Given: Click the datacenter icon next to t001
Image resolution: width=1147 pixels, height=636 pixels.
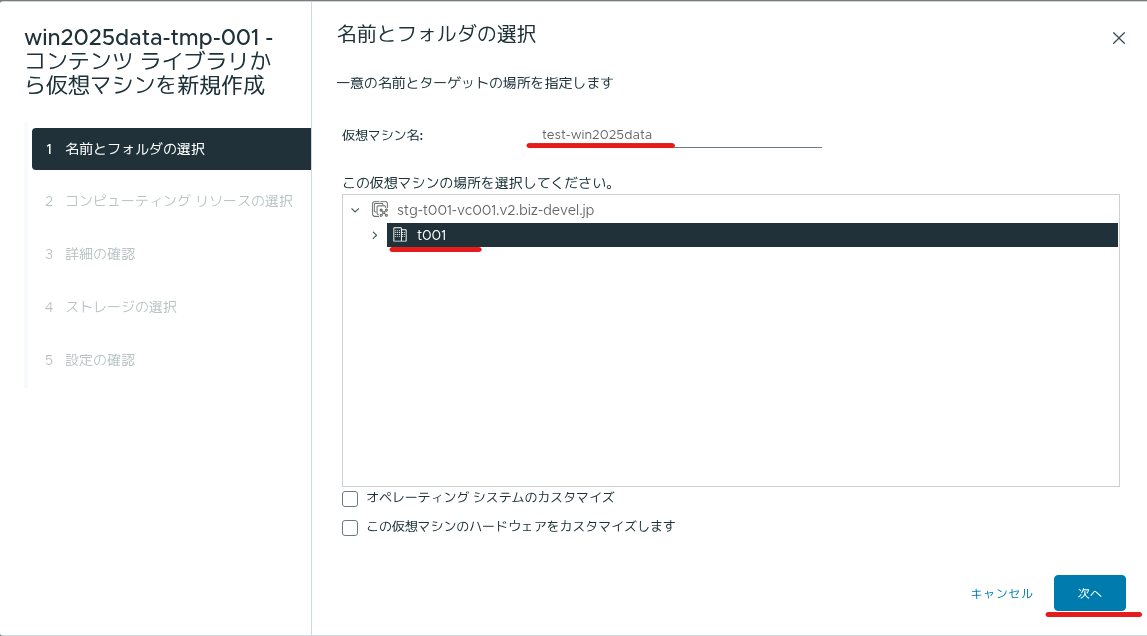Looking at the screenshot, I should click(x=400, y=235).
